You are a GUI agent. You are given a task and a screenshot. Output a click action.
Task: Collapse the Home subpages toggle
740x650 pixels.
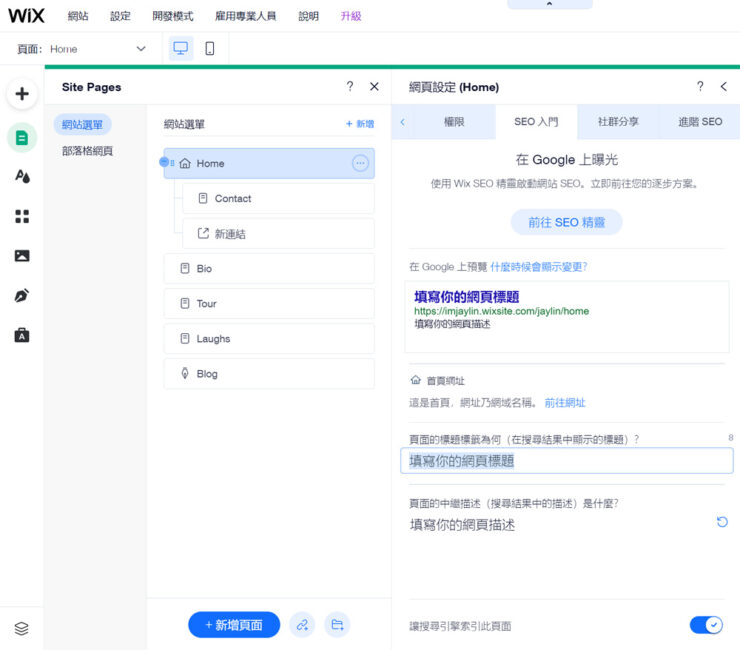point(164,162)
